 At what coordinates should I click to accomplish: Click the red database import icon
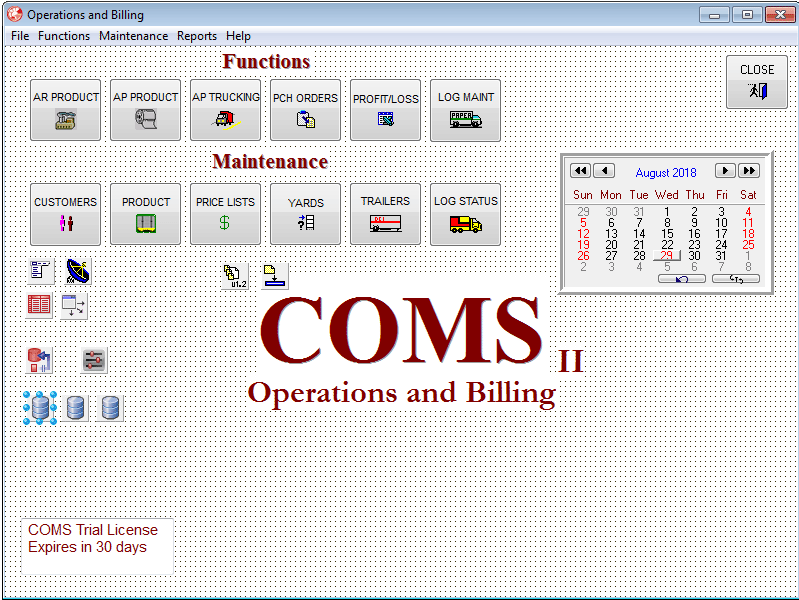coord(39,360)
